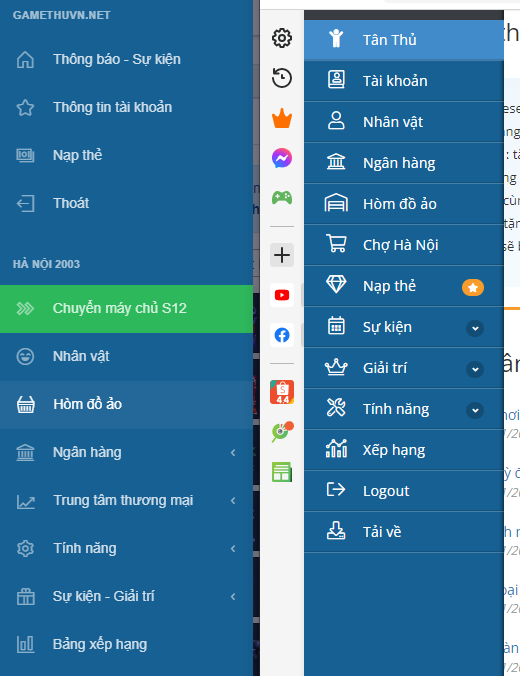Select the Tân Thủ menu item
520x676 pixels.
404,40
